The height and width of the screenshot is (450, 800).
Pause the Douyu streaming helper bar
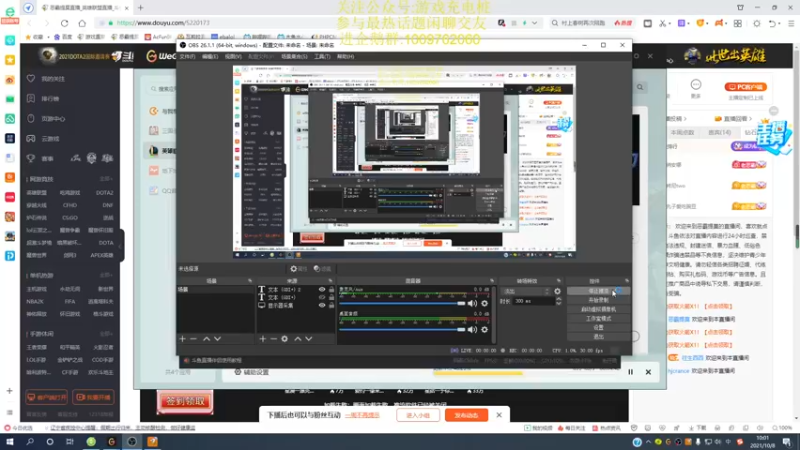(x=631, y=372)
